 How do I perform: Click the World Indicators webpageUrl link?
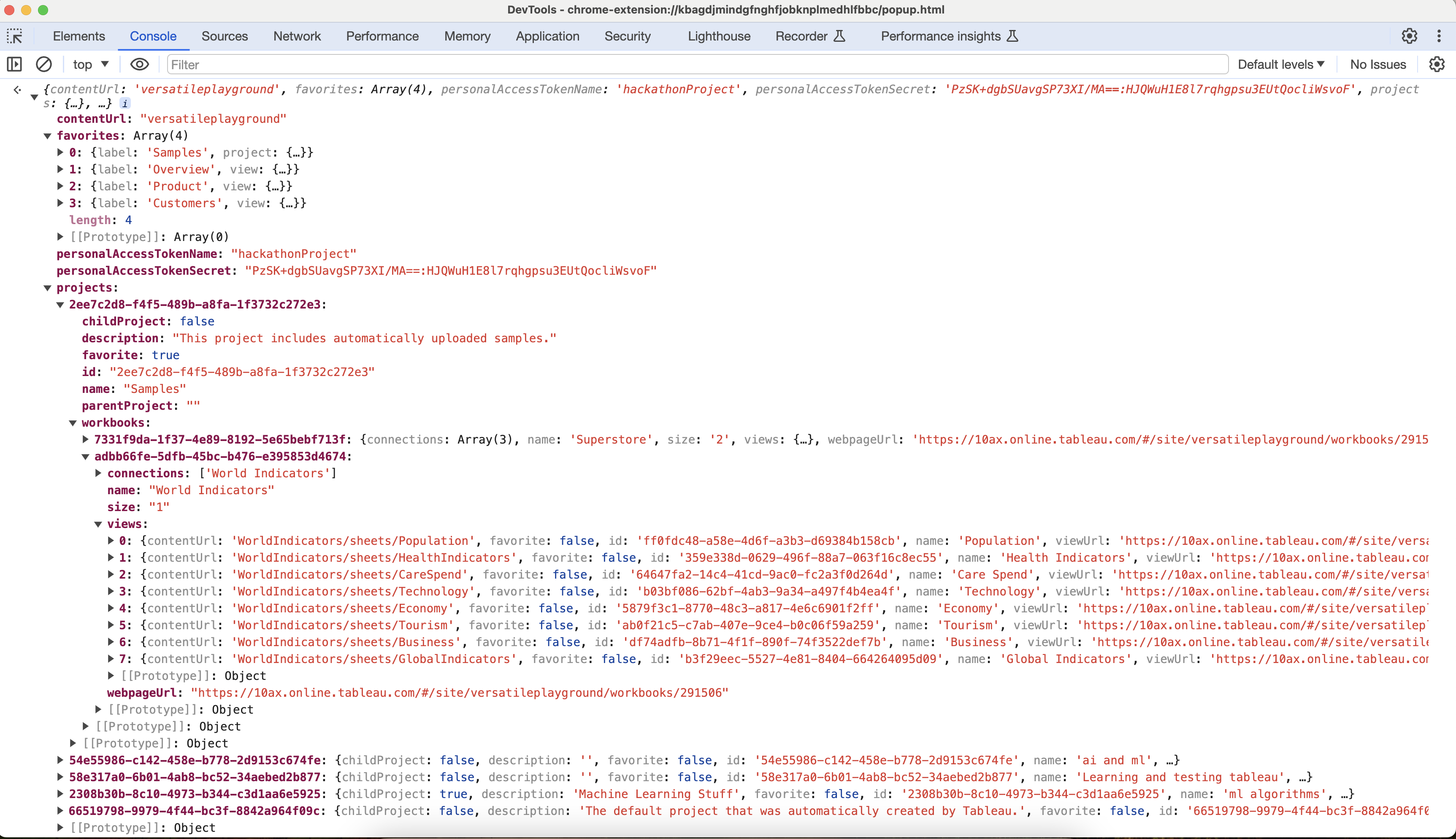[x=459, y=693]
